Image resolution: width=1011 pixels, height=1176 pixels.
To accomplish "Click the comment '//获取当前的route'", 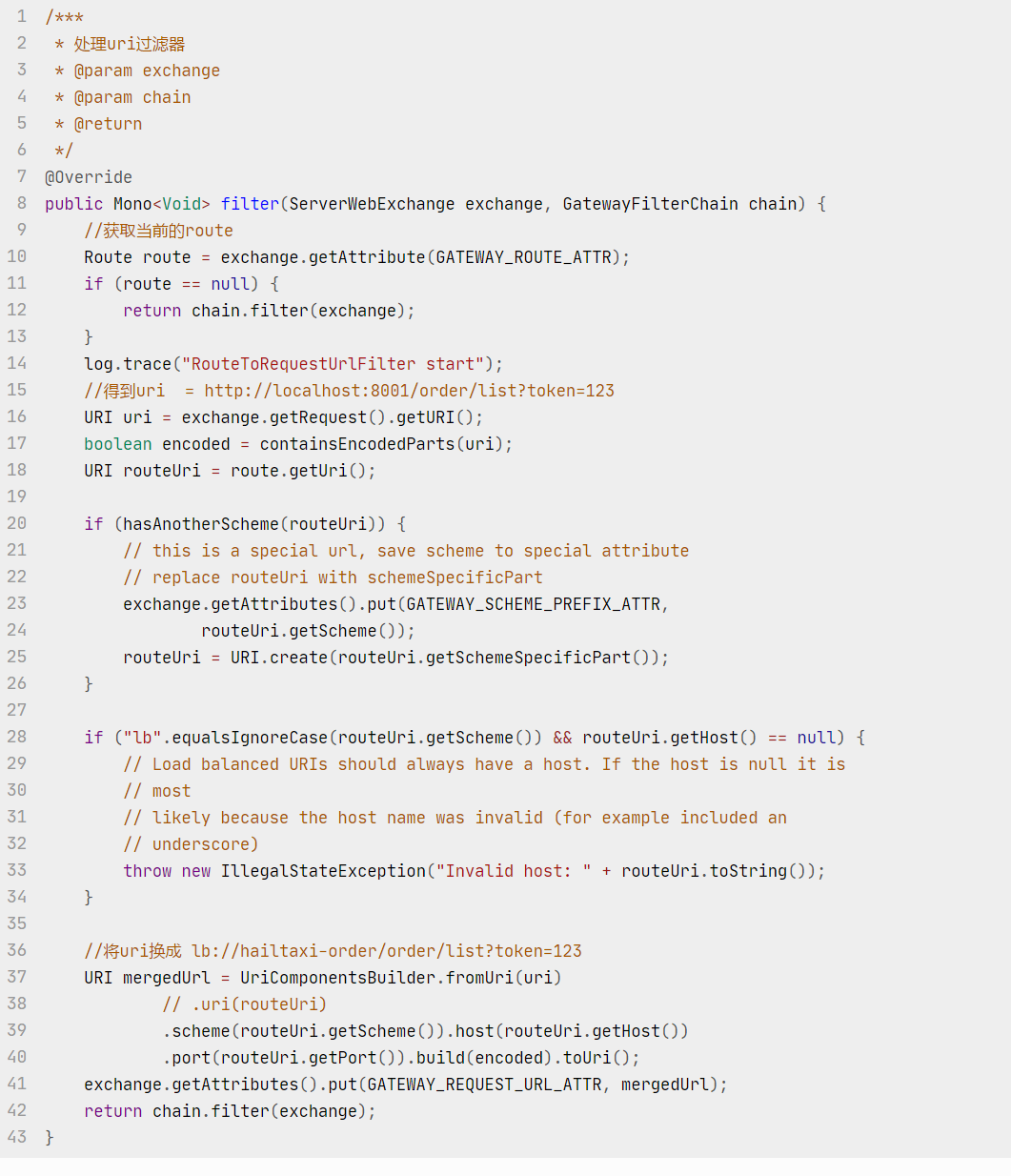I will 158,231.
